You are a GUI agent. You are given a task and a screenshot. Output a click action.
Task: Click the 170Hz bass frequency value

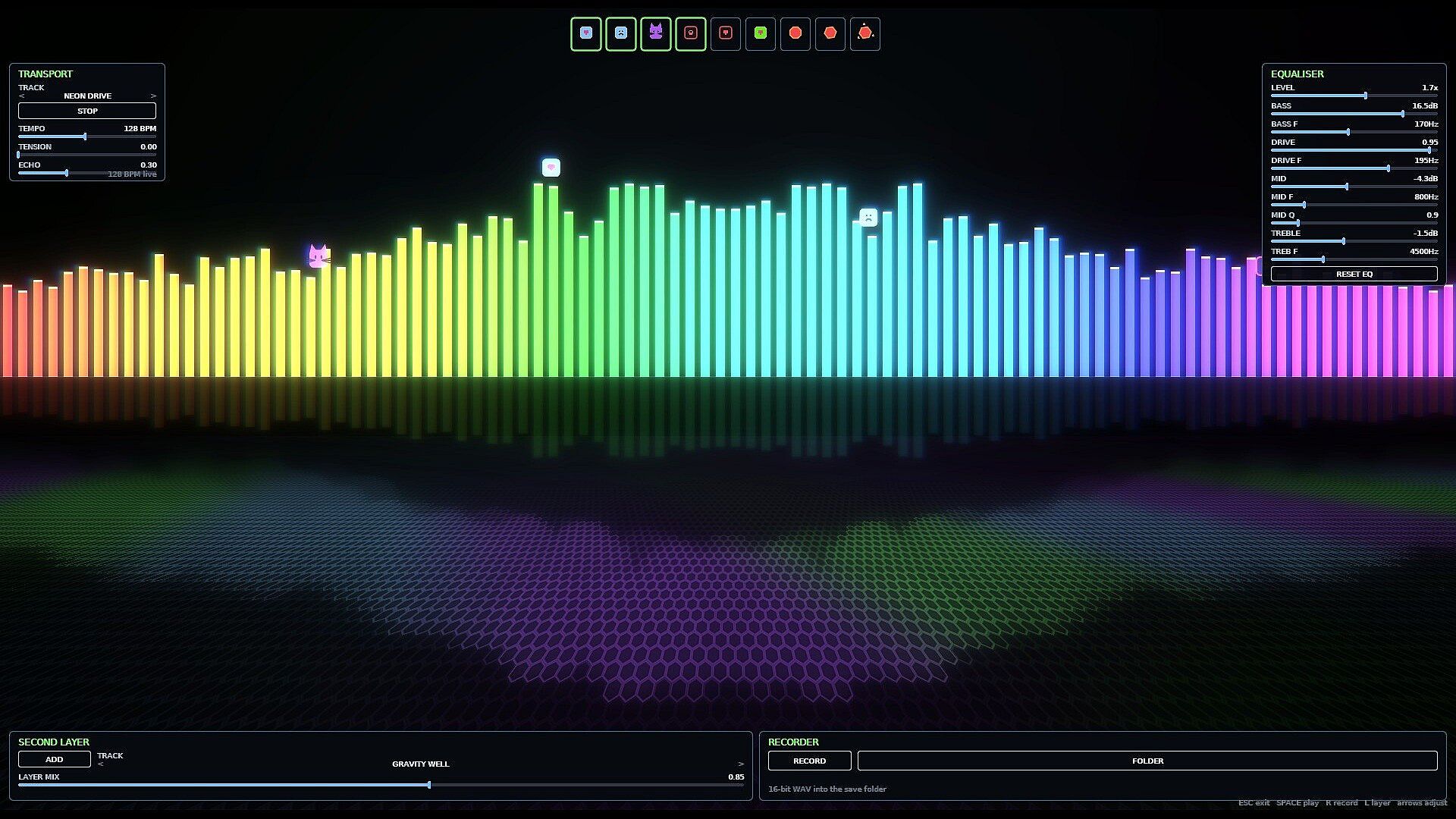click(1426, 124)
